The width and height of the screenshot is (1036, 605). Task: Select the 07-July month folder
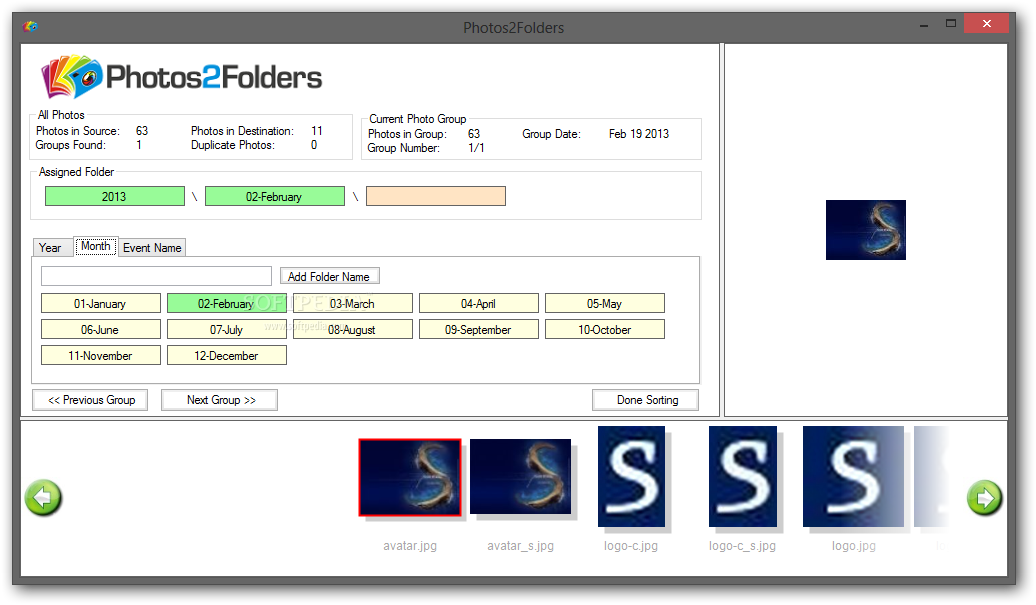(227, 329)
